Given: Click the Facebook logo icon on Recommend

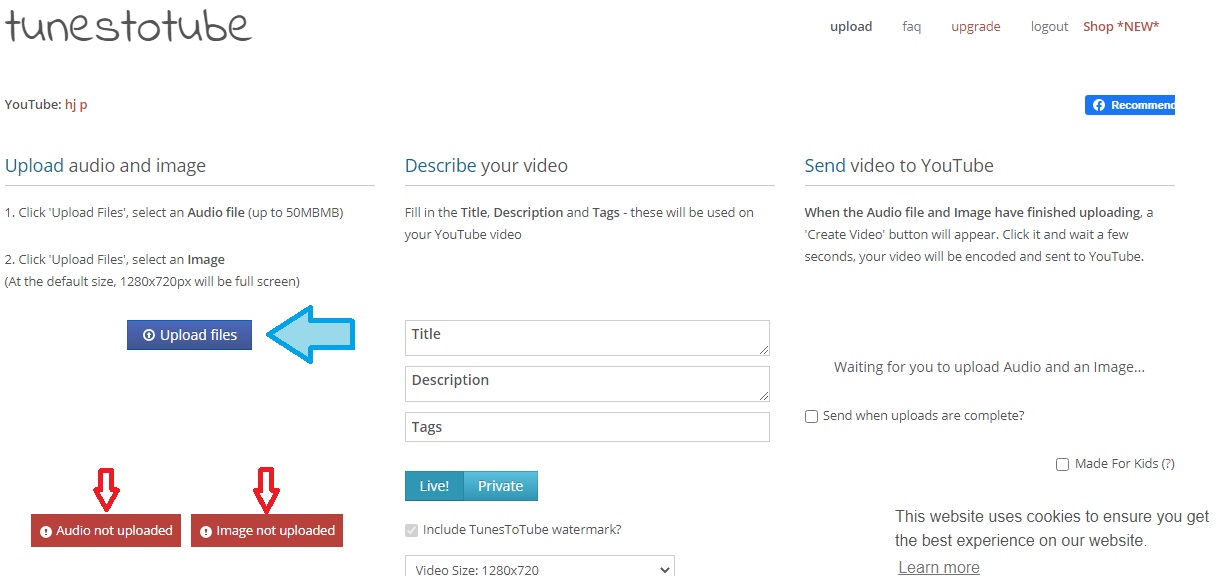Looking at the screenshot, I should [1098, 105].
